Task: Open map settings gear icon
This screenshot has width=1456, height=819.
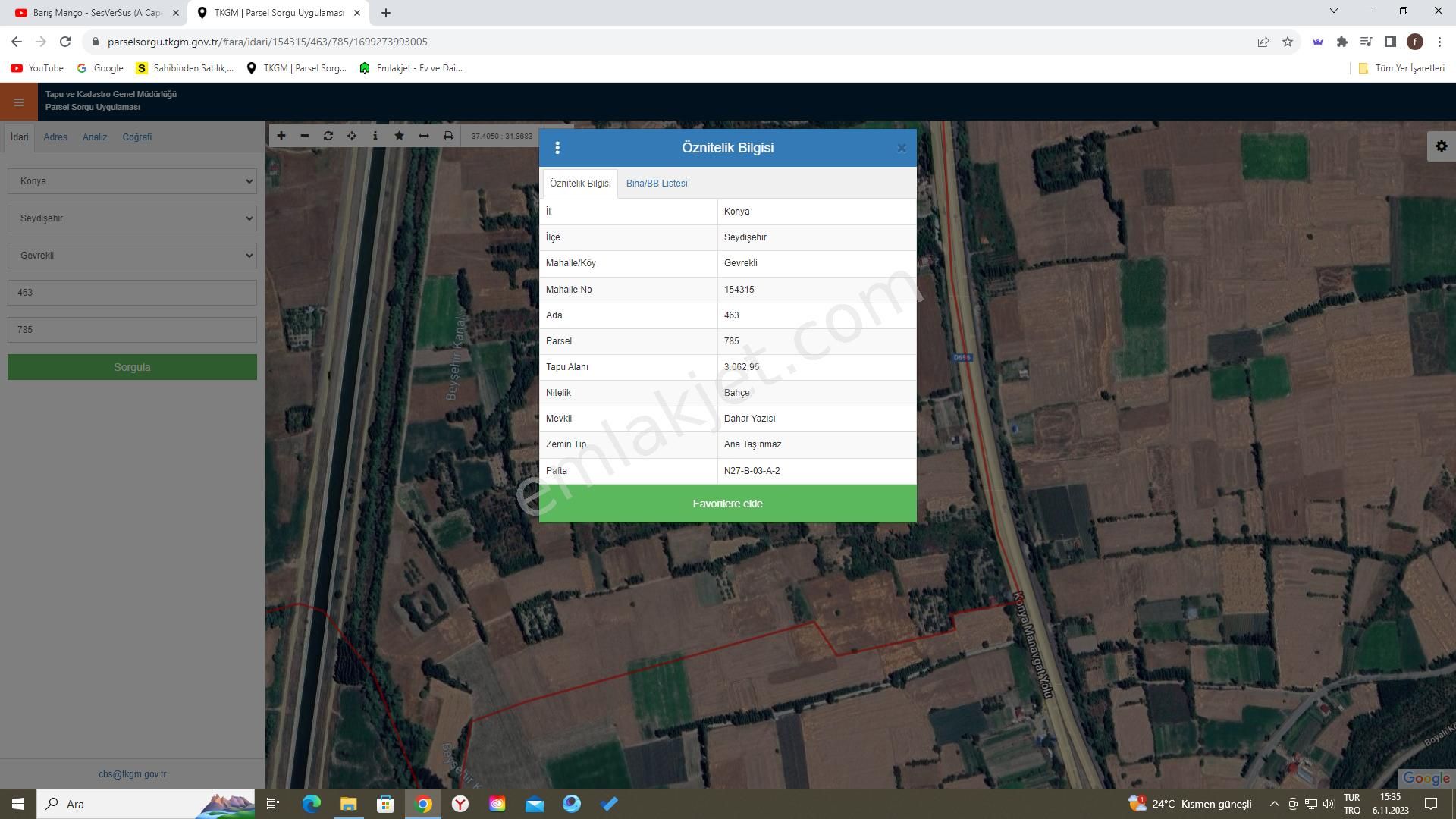Action: pos(1442,146)
